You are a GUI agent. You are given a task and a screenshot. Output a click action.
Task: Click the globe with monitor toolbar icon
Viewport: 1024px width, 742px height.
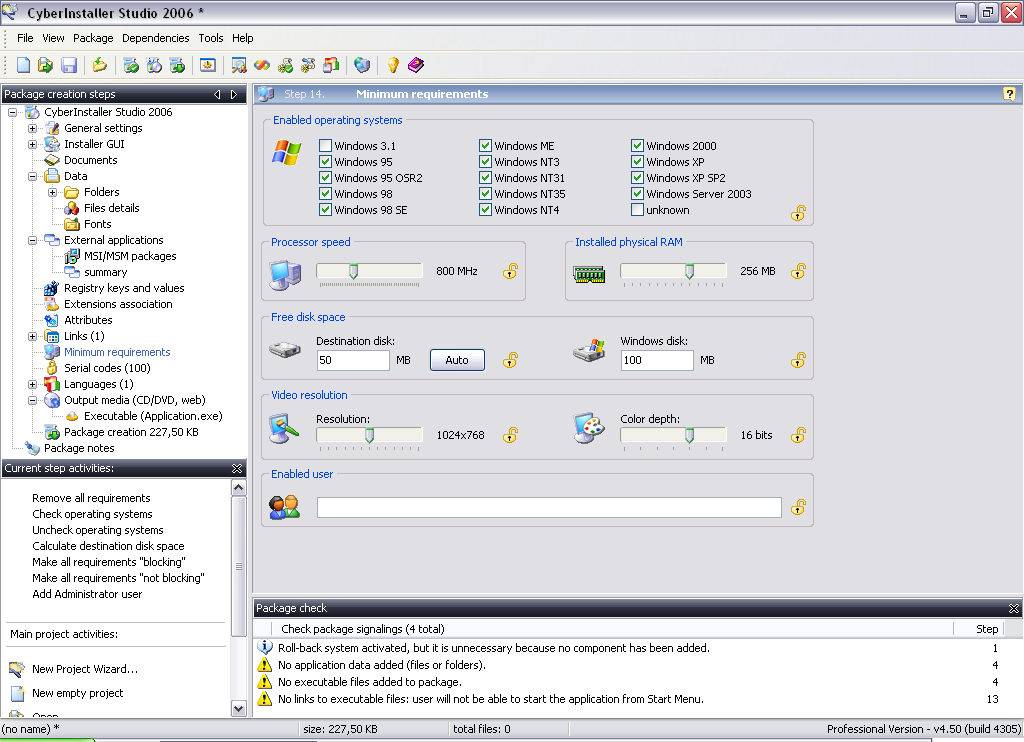(362, 65)
